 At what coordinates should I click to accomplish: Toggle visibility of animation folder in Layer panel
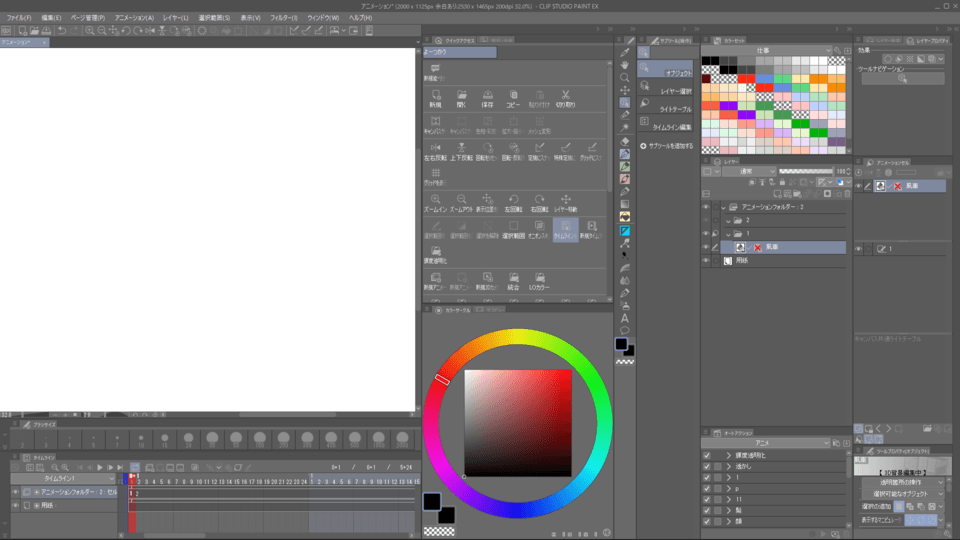pos(706,207)
